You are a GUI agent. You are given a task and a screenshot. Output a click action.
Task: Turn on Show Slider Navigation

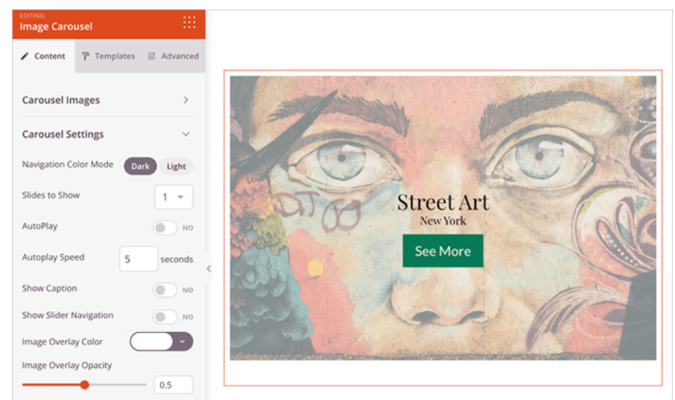pyautogui.click(x=164, y=316)
